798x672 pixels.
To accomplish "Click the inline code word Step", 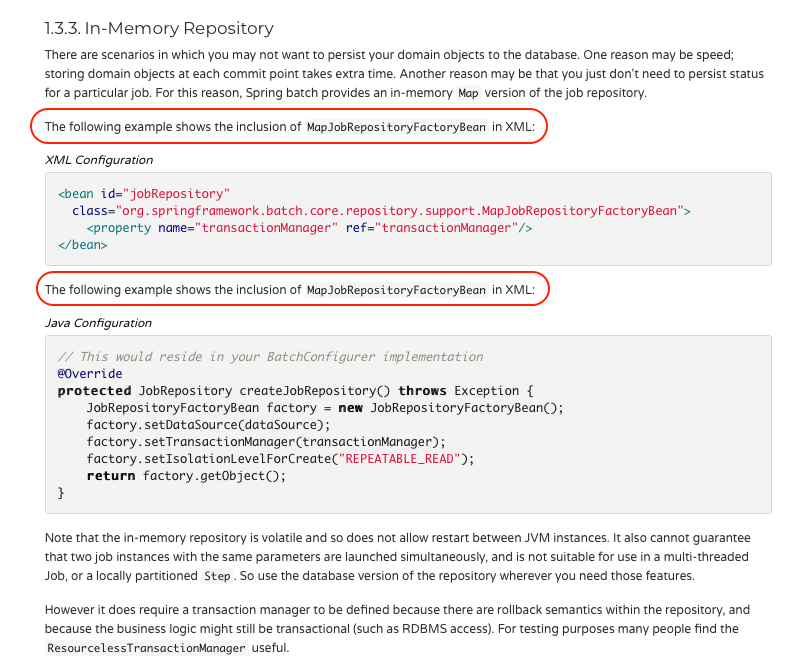I will click(x=217, y=576).
